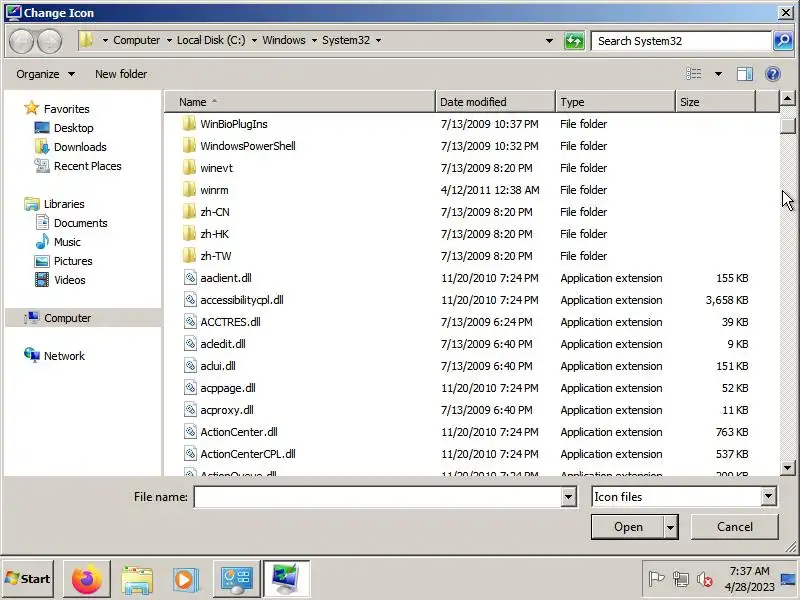Select the WinBioPlugIns folder icon
Image resolution: width=800 pixels, height=600 pixels.
[189, 123]
